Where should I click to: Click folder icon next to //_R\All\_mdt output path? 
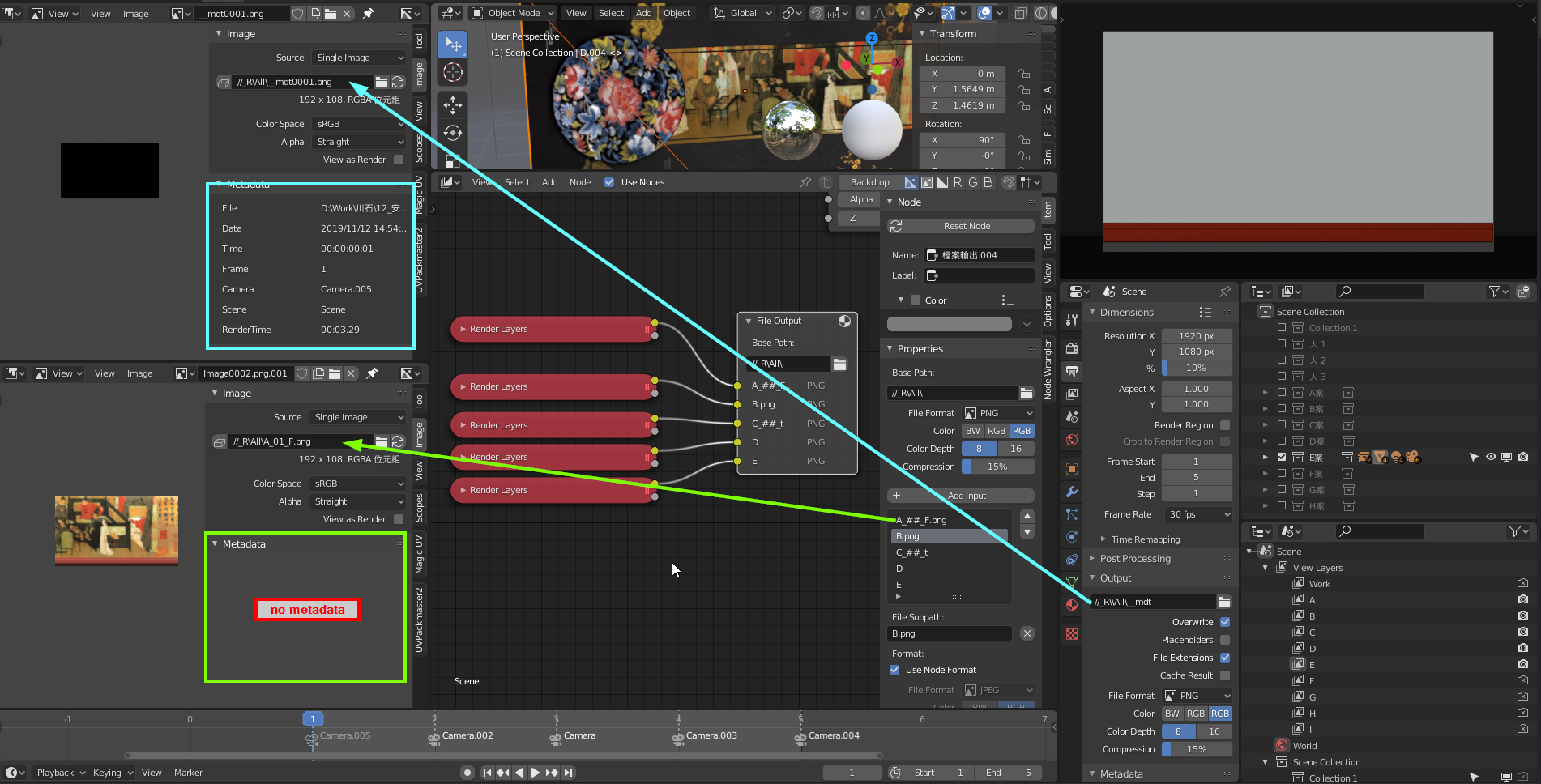[1224, 602]
